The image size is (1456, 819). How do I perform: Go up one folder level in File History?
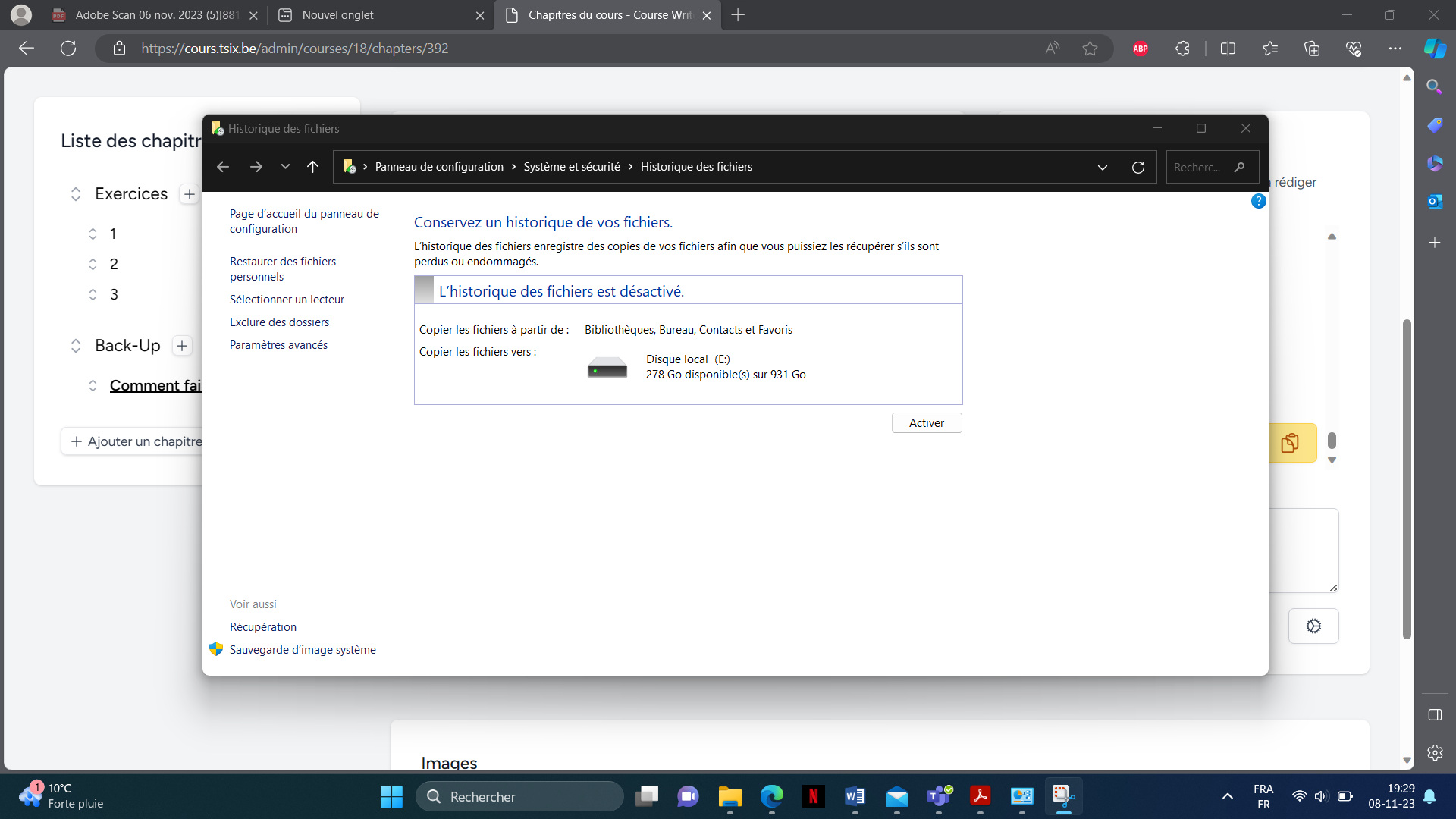[312, 167]
